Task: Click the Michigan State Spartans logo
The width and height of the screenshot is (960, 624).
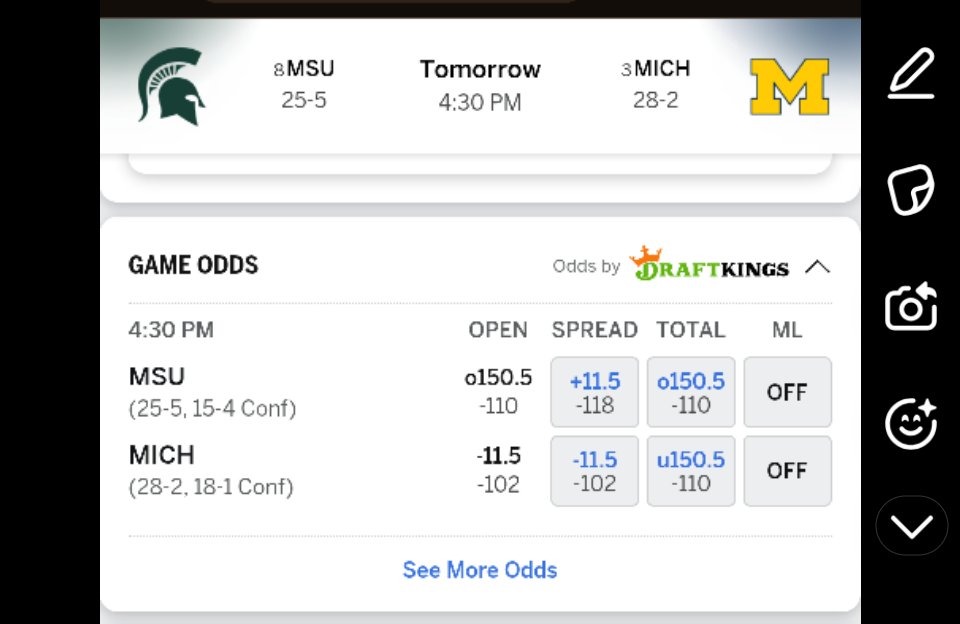Action: pyautogui.click(x=171, y=86)
